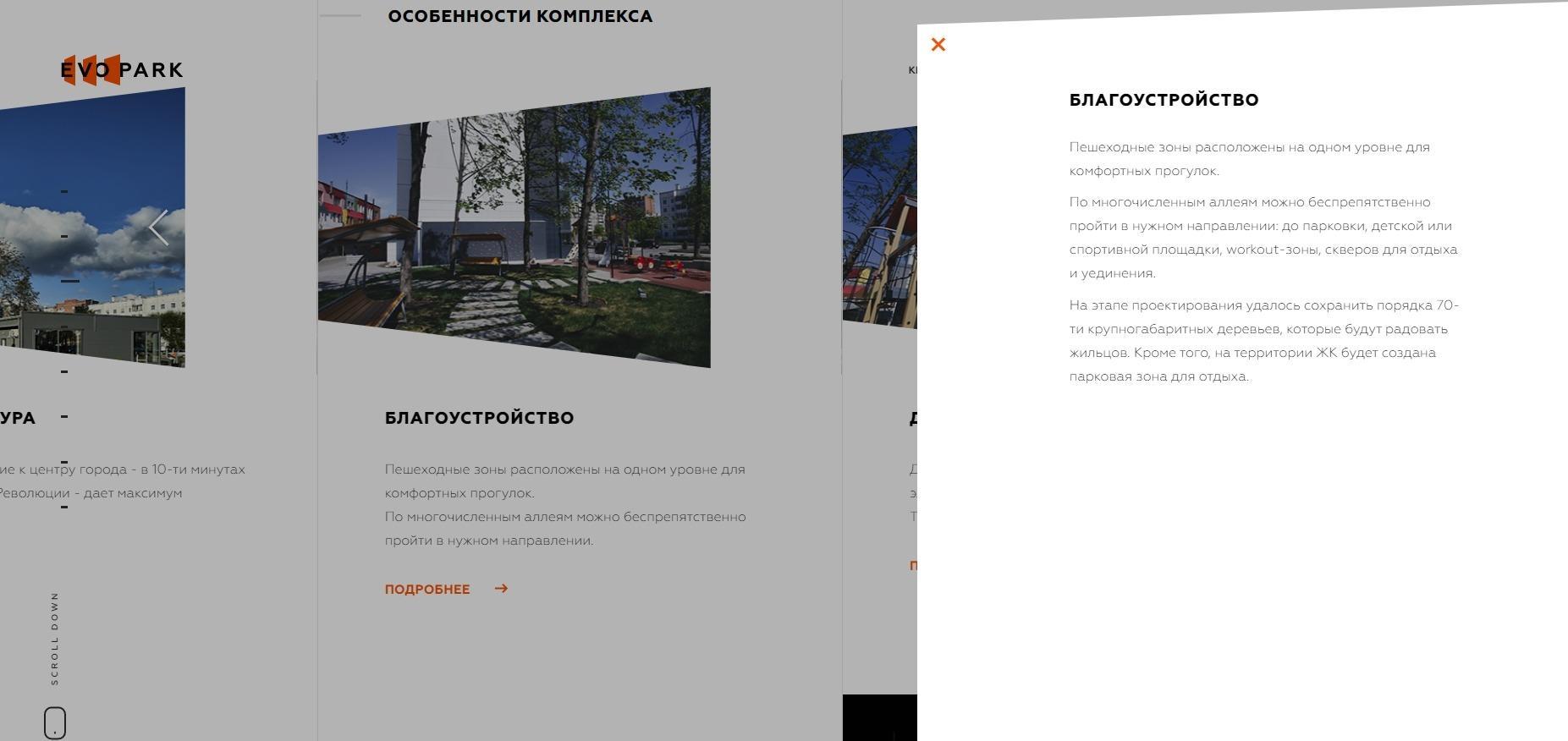1568x741 pixels.
Task: Click the partly hidden heading ending in УРА
Action: [18, 418]
